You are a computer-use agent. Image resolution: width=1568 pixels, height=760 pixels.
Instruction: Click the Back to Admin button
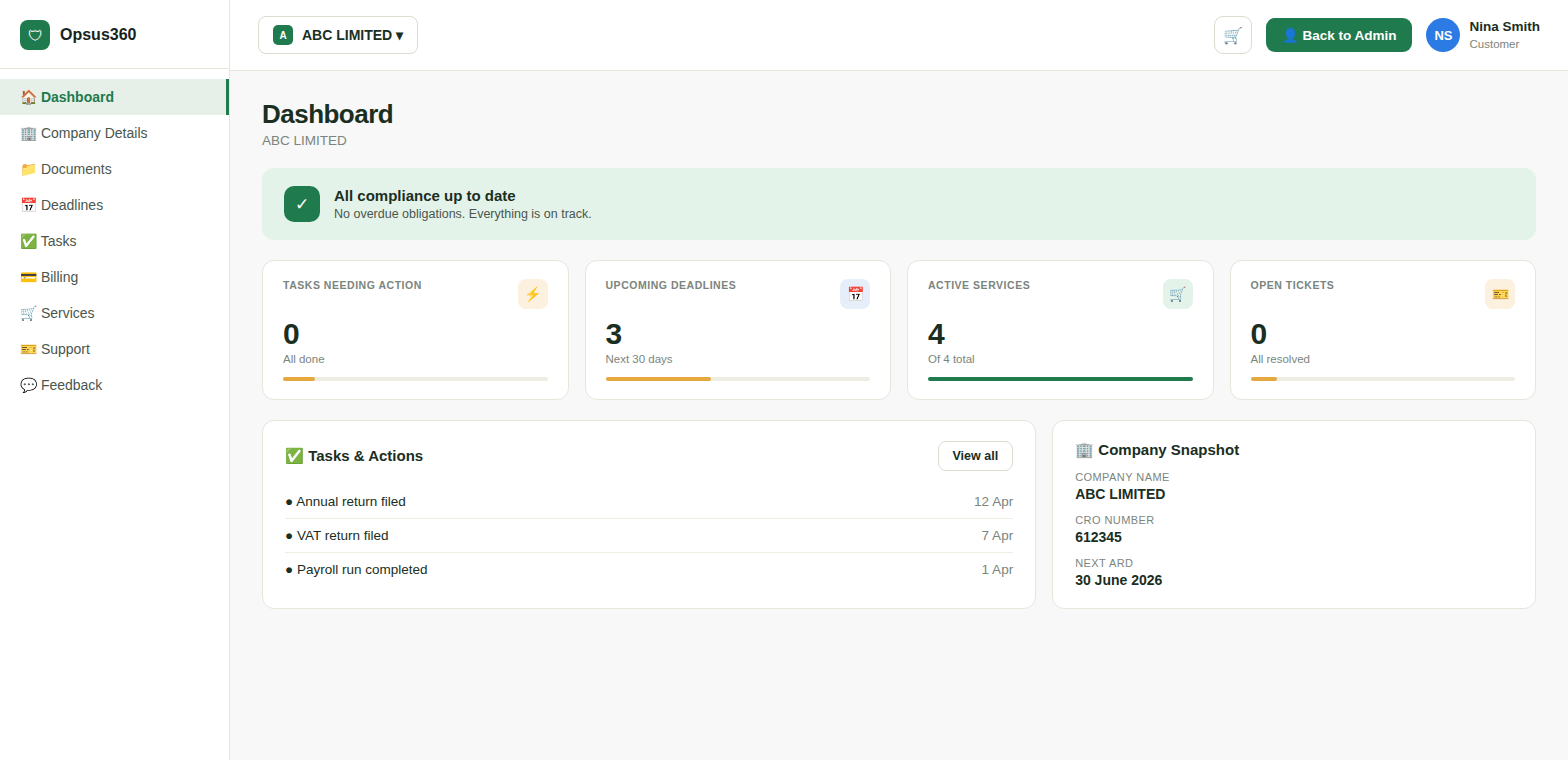(1339, 35)
